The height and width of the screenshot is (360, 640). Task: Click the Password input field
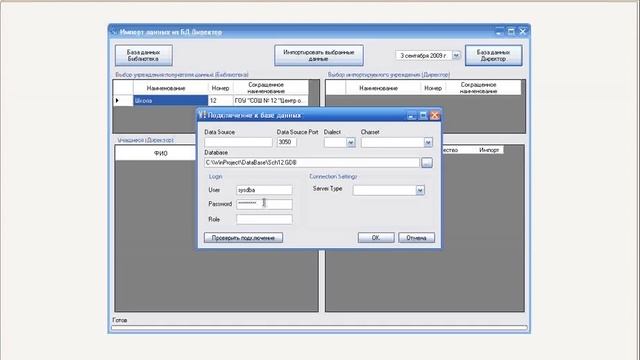pos(264,204)
